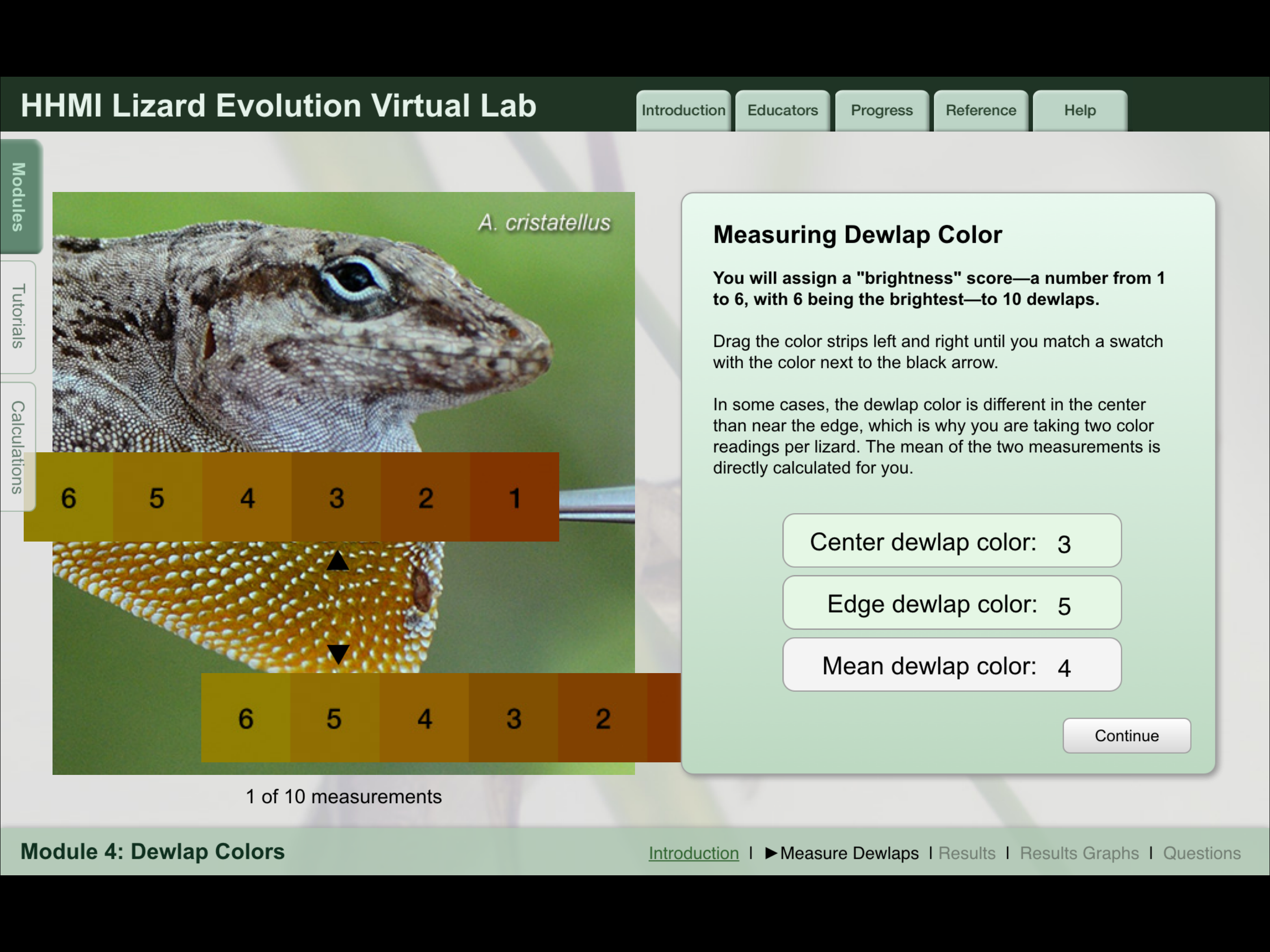This screenshot has height=952, width=1270.
Task: Switch to the Educators tab
Action: pos(782,110)
